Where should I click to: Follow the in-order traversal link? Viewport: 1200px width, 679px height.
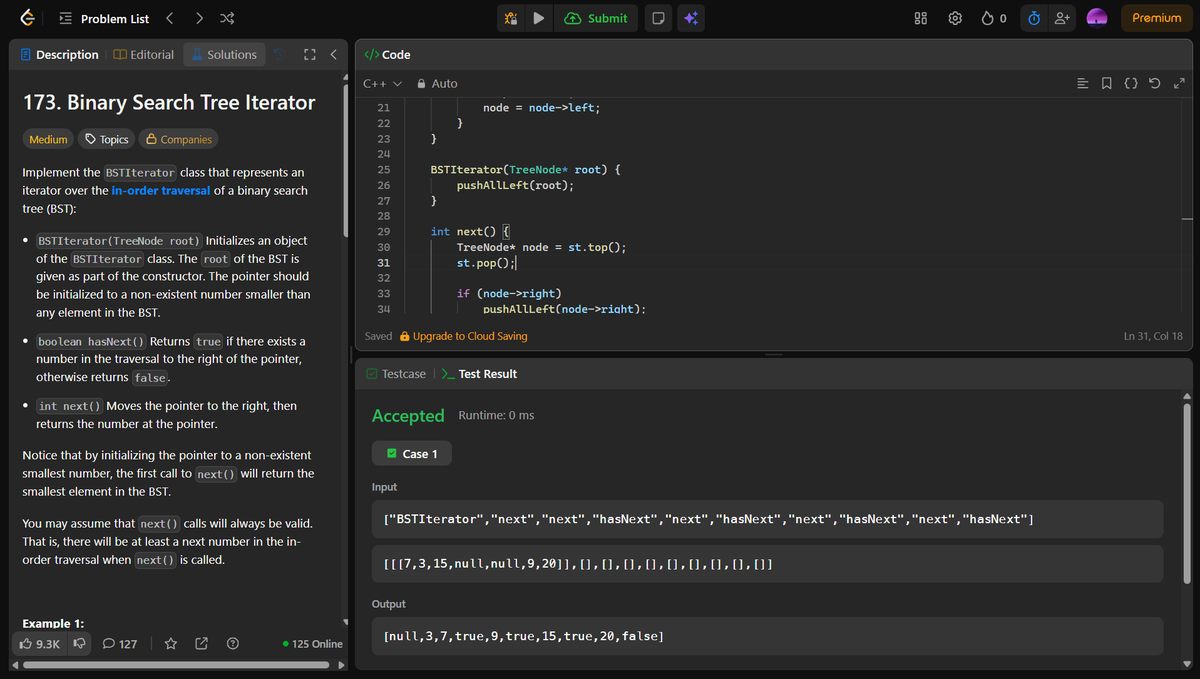tap(160, 190)
